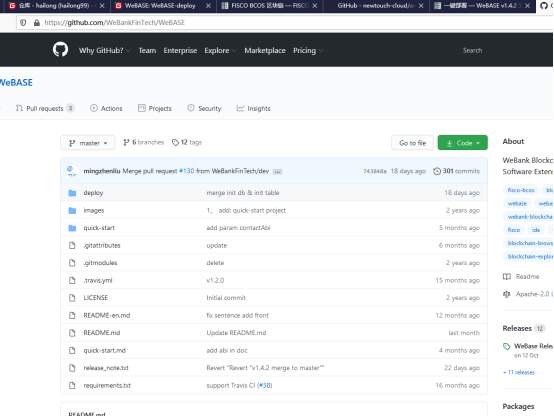Select the README-en.md file icon
This screenshot has height=416, width=554.
point(72,315)
